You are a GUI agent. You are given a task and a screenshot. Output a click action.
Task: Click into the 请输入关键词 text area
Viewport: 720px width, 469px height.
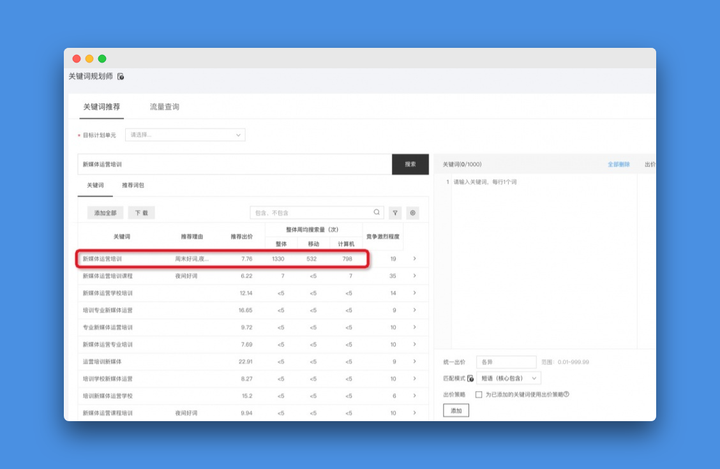tap(544, 260)
